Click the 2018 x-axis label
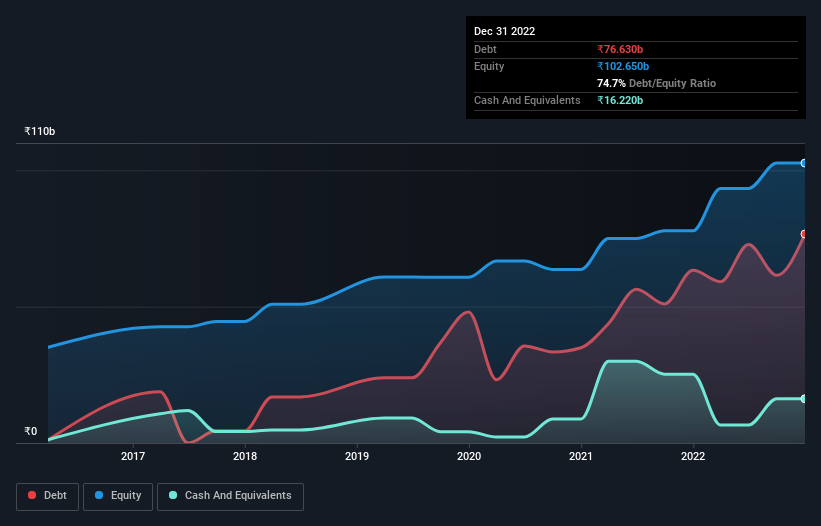The width and height of the screenshot is (821, 526). point(245,456)
